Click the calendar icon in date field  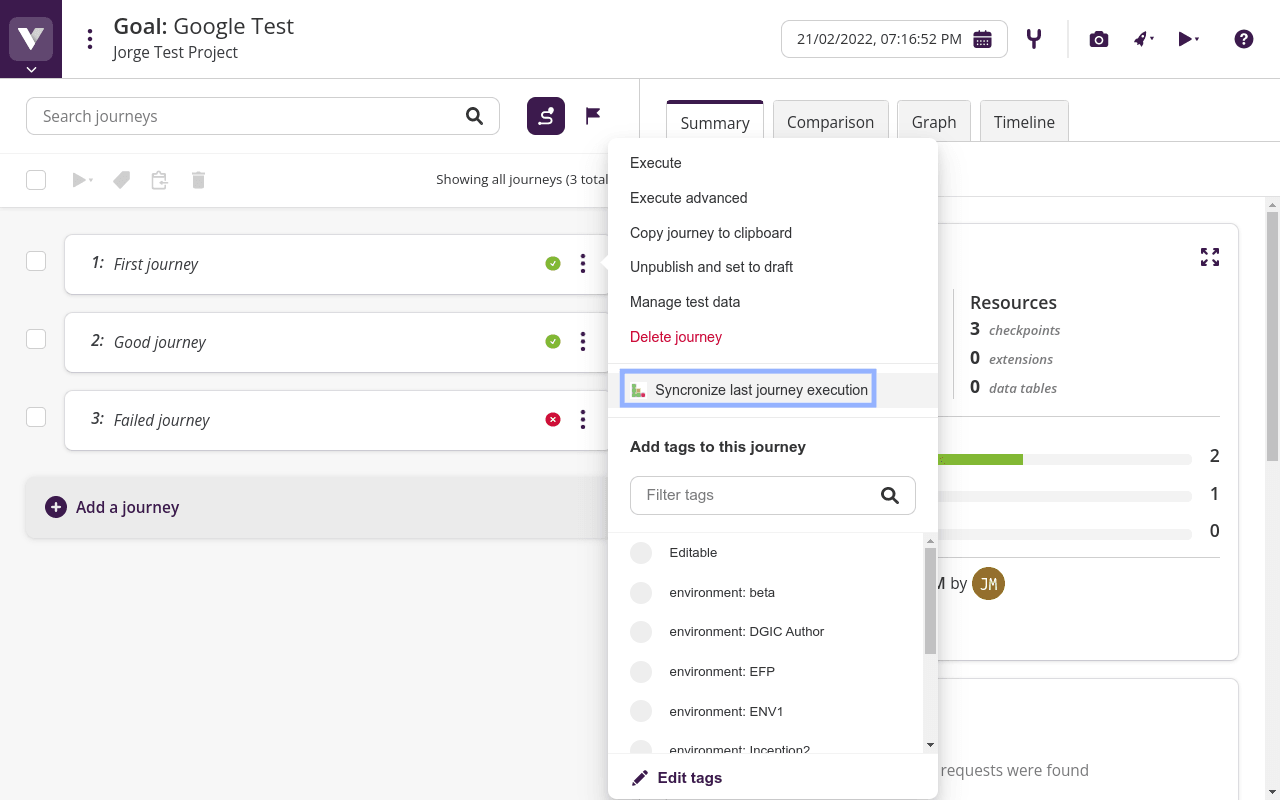click(x=982, y=39)
